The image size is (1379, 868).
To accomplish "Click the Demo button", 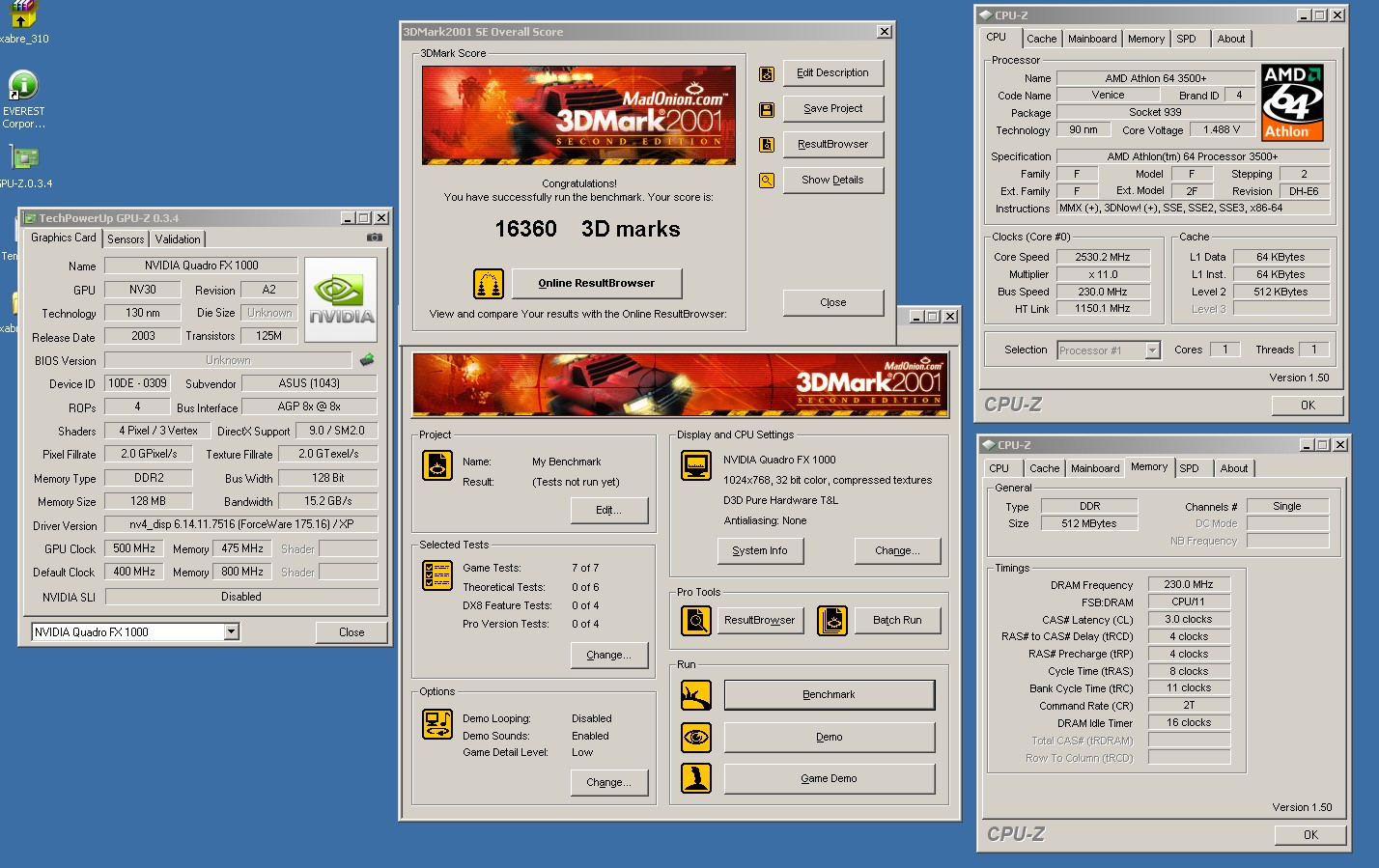I will point(829,738).
